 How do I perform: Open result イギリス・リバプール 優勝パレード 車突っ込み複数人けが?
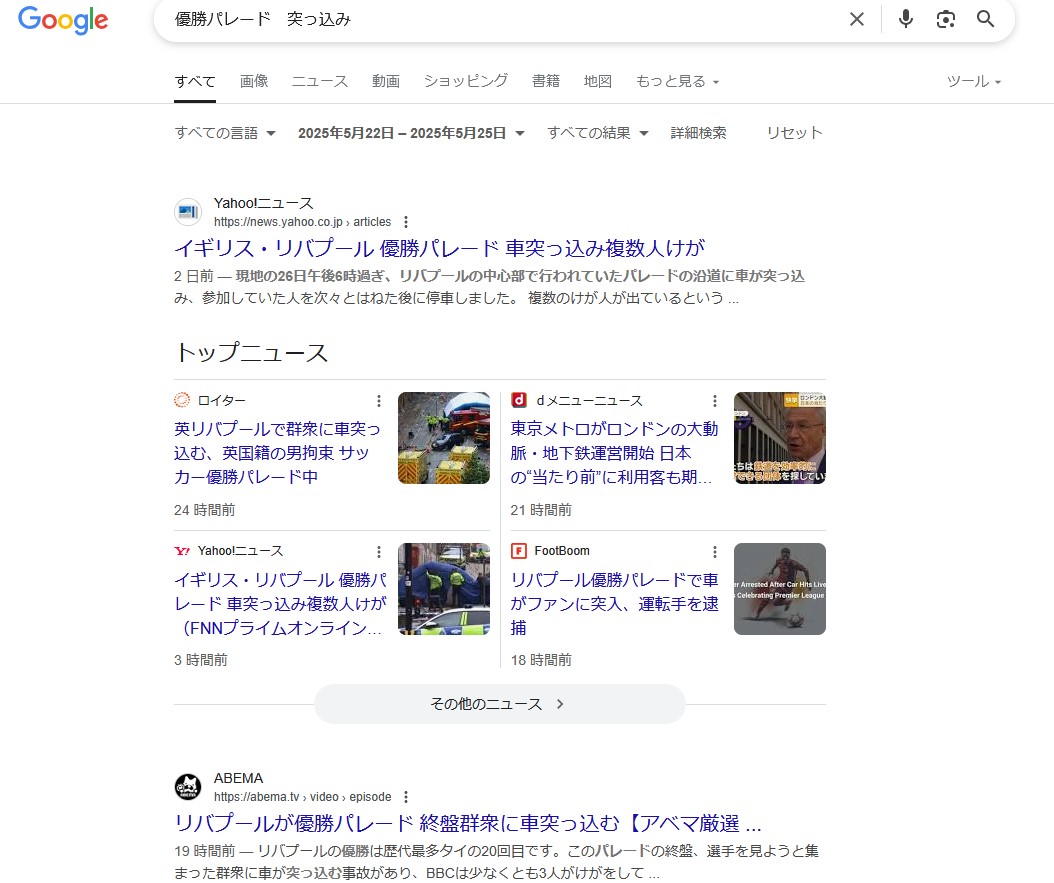(440, 249)
